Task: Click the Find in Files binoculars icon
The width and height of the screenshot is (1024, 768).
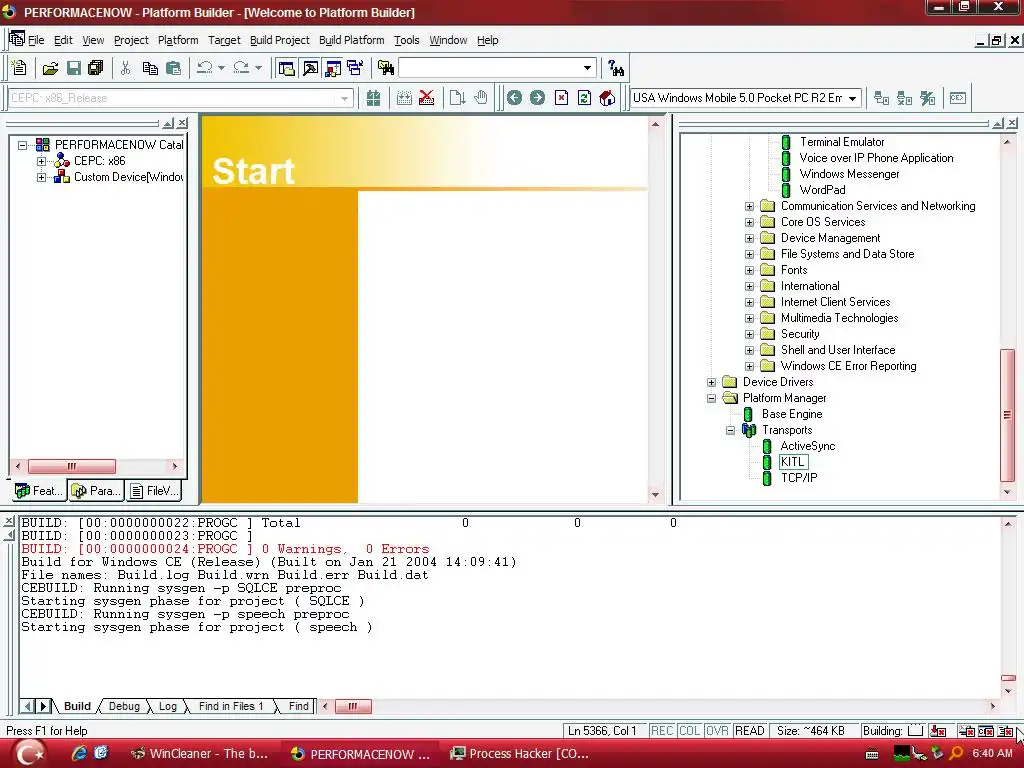Action: 386,68
